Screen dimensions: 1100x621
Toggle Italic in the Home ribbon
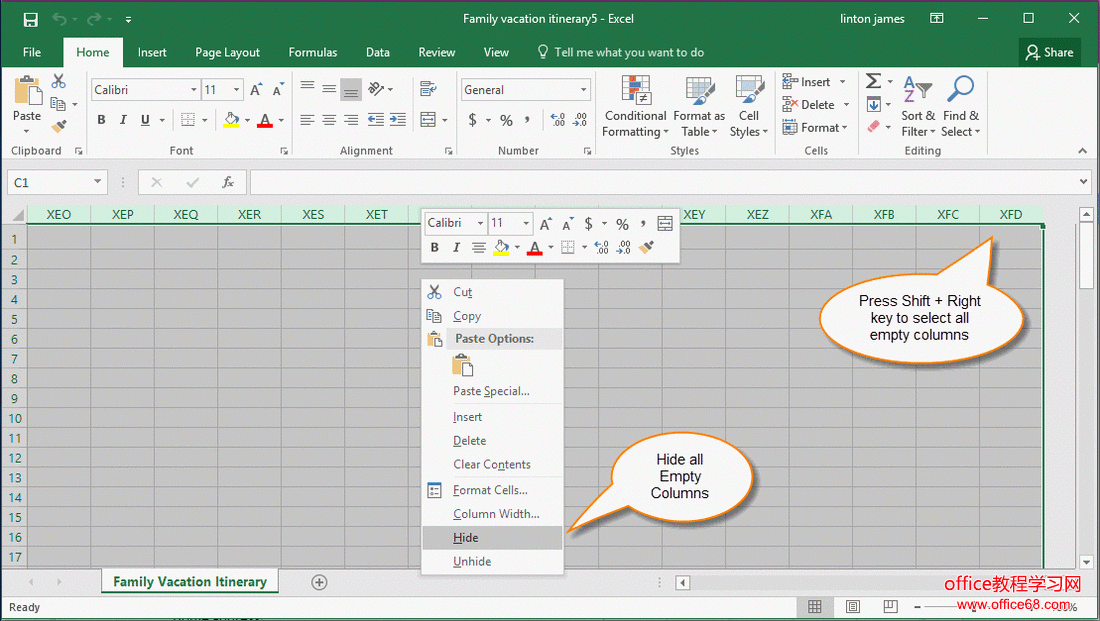[123, 120]
